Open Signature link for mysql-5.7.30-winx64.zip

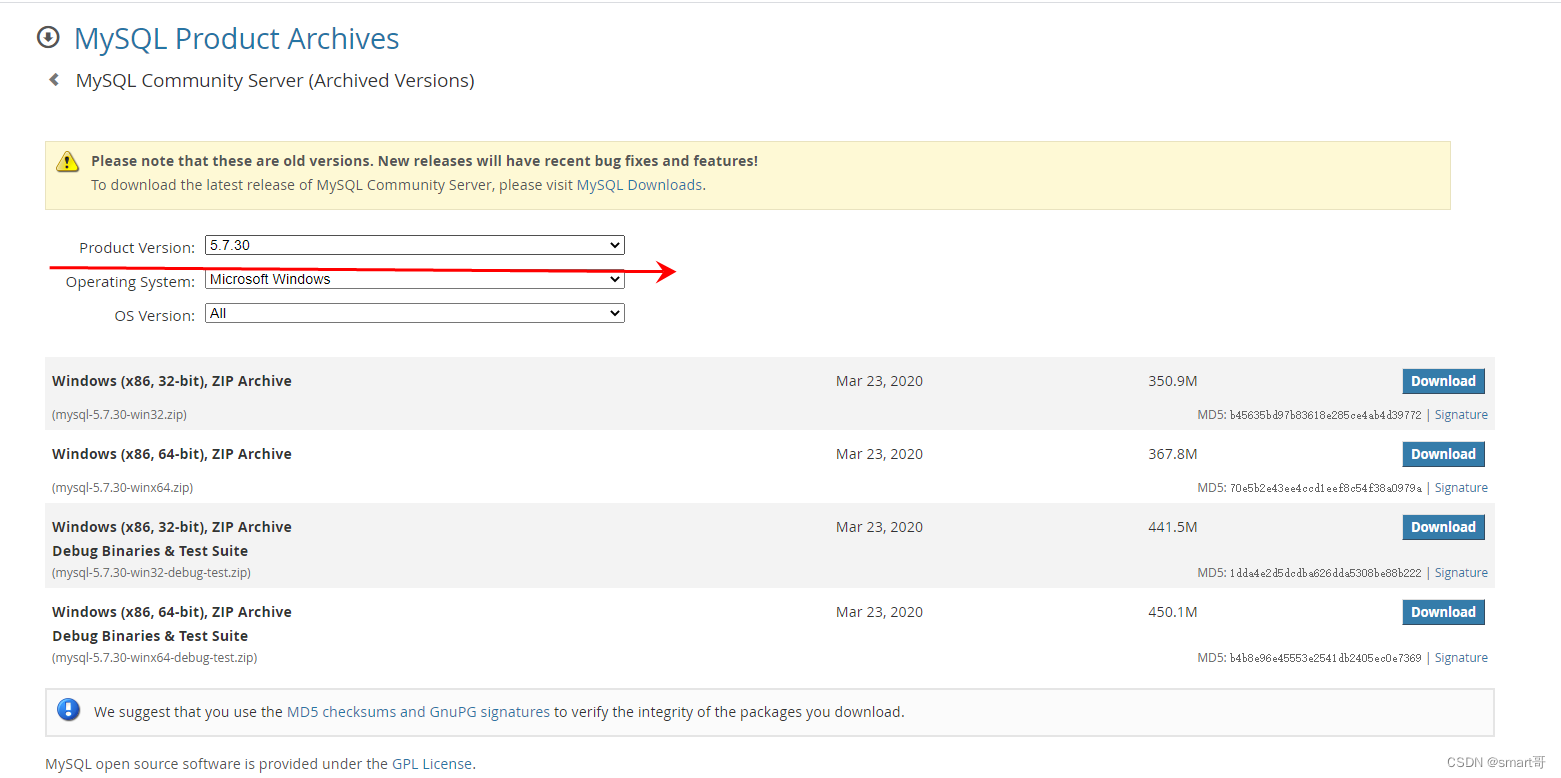coord(1461,488)
